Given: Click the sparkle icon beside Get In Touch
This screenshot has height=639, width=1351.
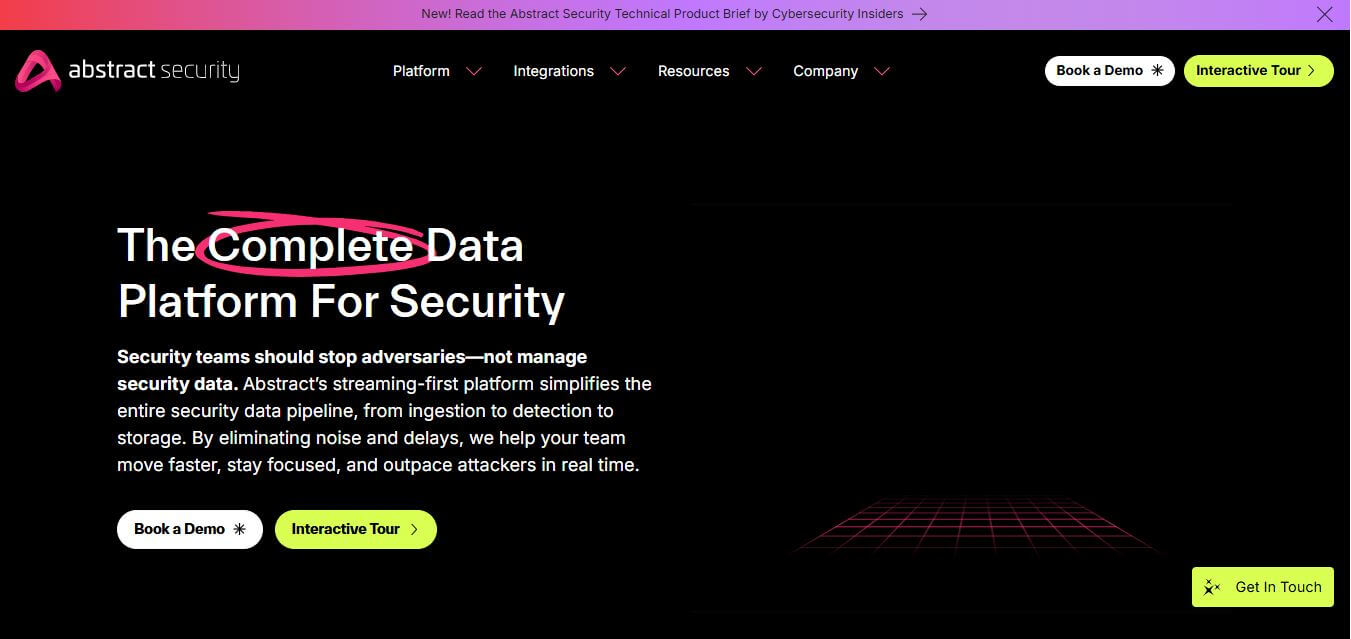Looking at the screenshot, I should (x=1212, y=587).
